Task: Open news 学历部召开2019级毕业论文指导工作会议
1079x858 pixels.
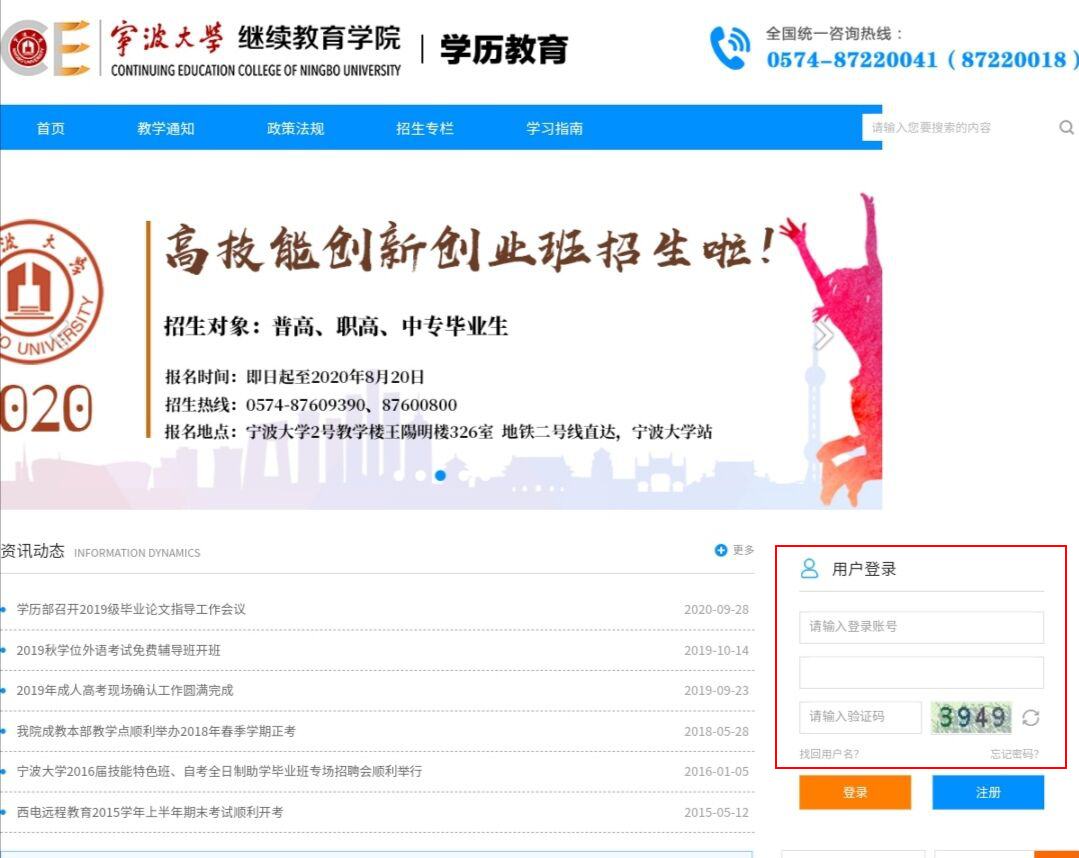Action: tap(131, 610)
